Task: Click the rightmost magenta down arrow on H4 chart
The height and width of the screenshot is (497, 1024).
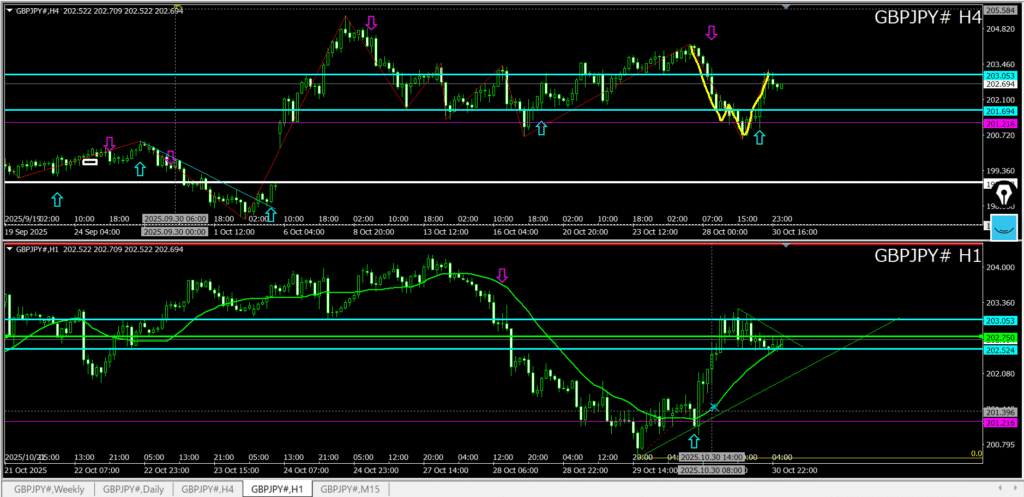Action: click(711, 33)
